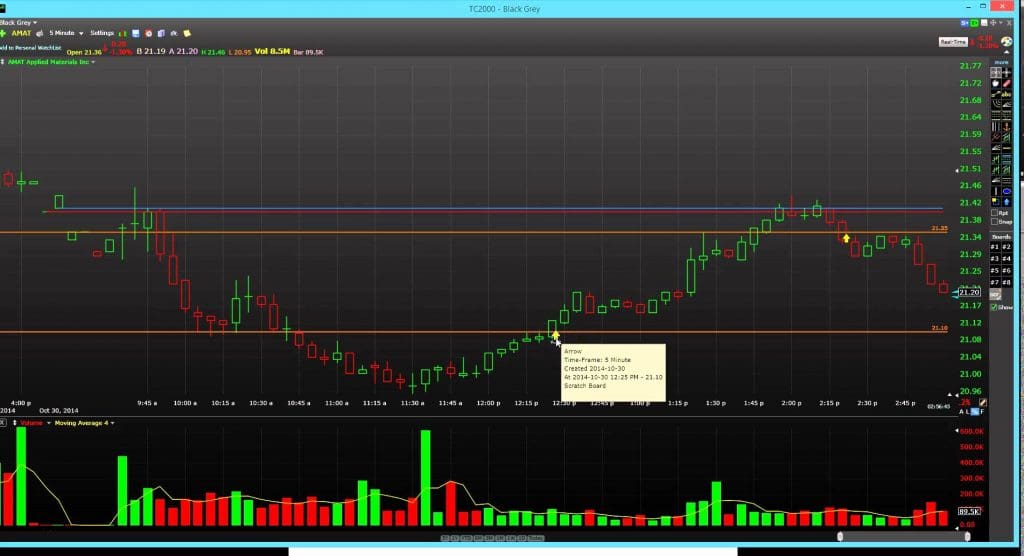The width and height of the screenshot is (1024, 556).
Task: Click the yellow arrow marker at 12:25 PM
Action: coord(555,335)
